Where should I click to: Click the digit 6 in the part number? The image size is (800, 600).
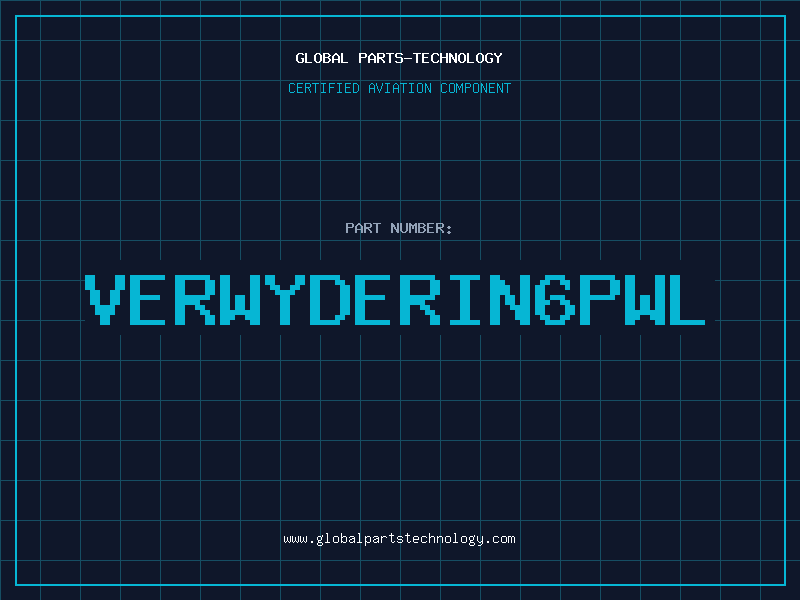tap(555, 300)
